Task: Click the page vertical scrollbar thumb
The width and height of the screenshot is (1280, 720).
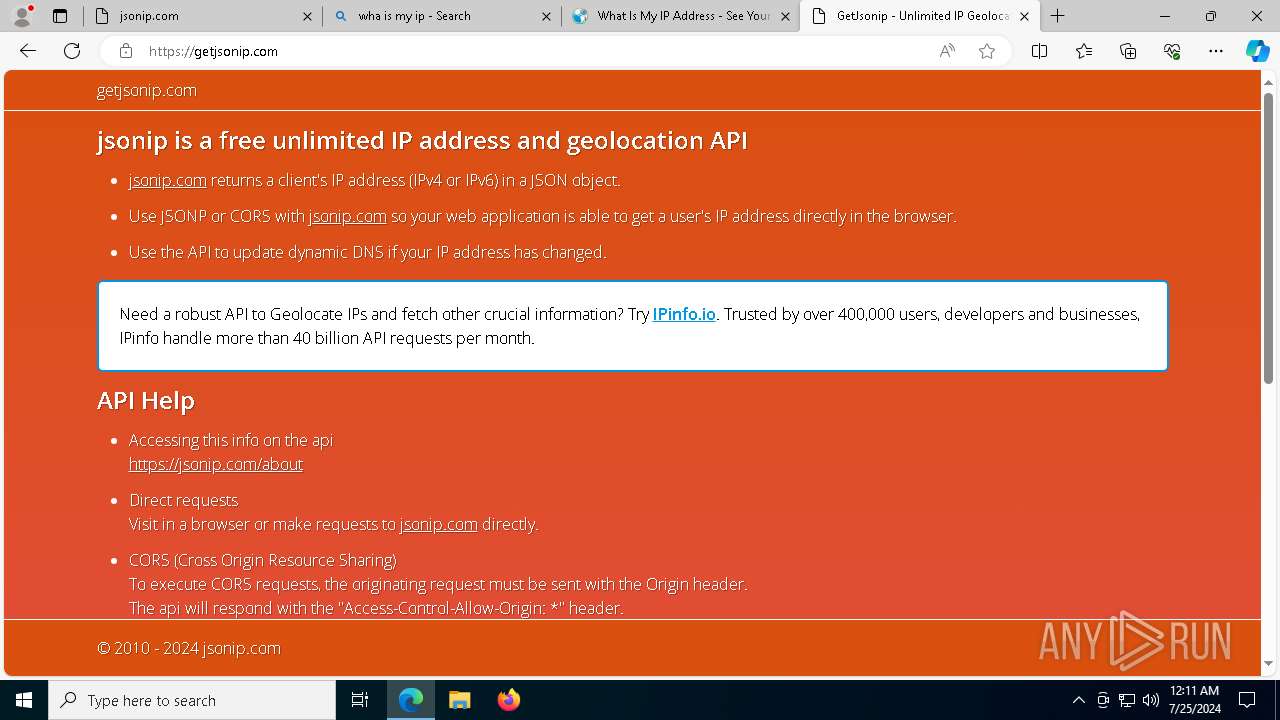Action: [1269, 238]
